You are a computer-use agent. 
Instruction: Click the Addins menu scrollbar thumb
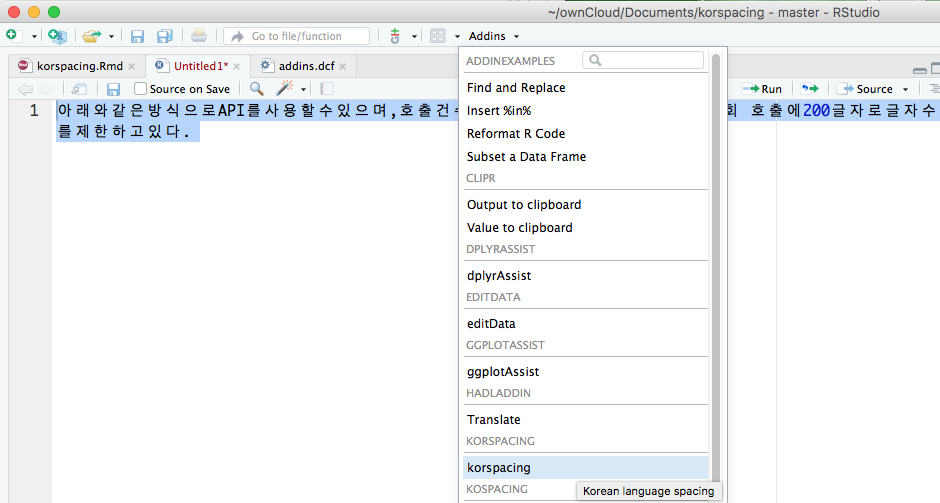716,270
